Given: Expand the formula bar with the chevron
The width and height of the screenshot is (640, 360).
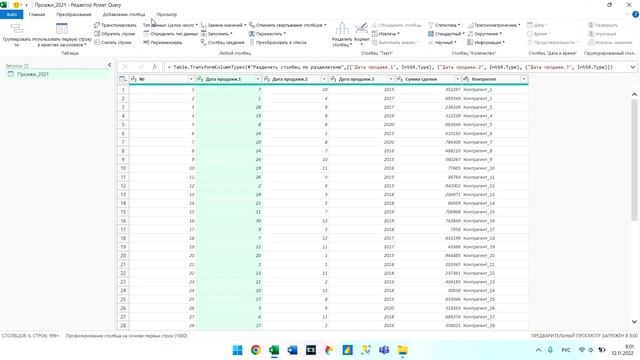Looking at the screenshot, I should tap(633, 67).
